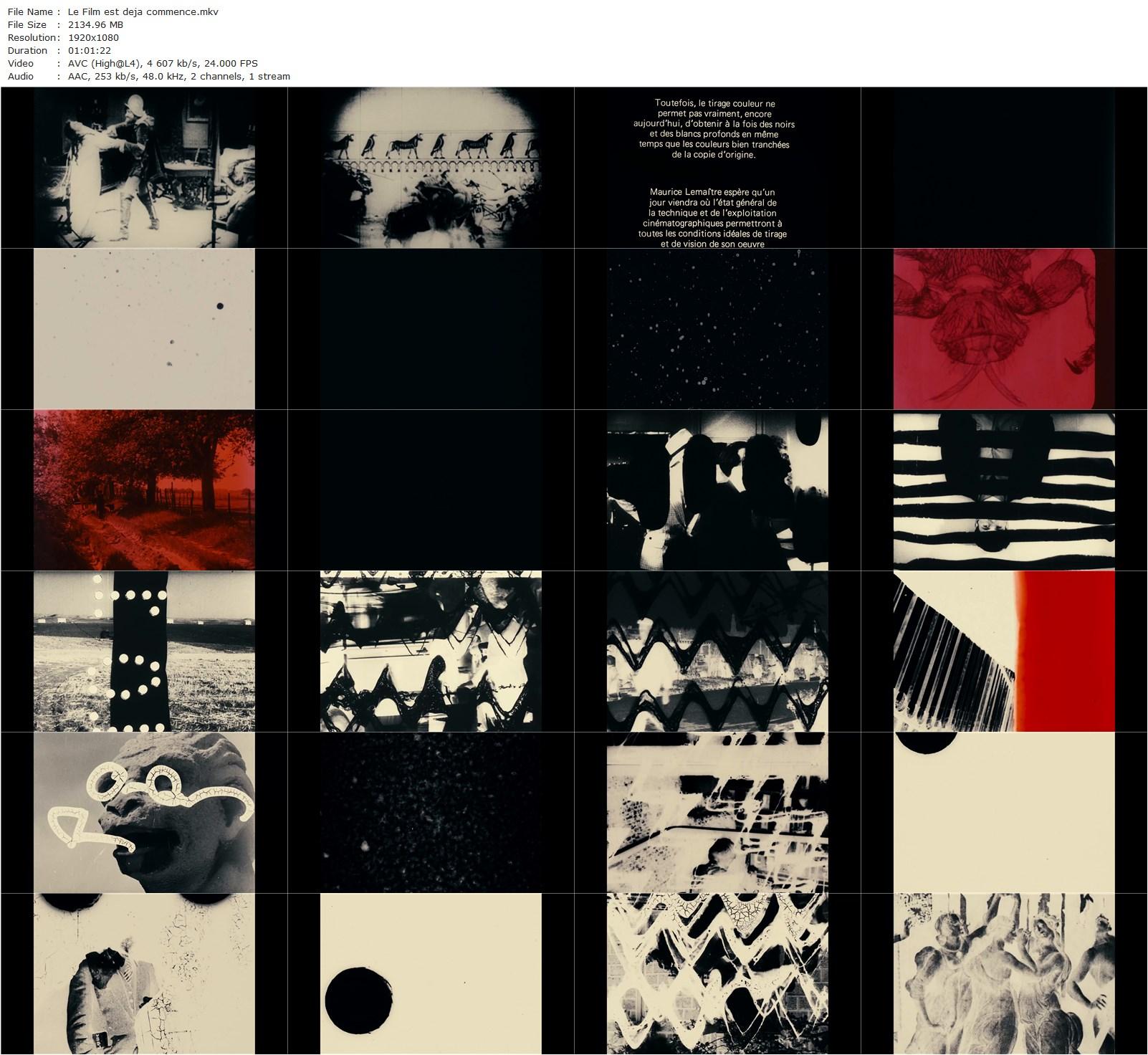Open the horizontal black stripes thumbnail
Viewport: 1148px width, 1055px height.
tap(1004, 490)
